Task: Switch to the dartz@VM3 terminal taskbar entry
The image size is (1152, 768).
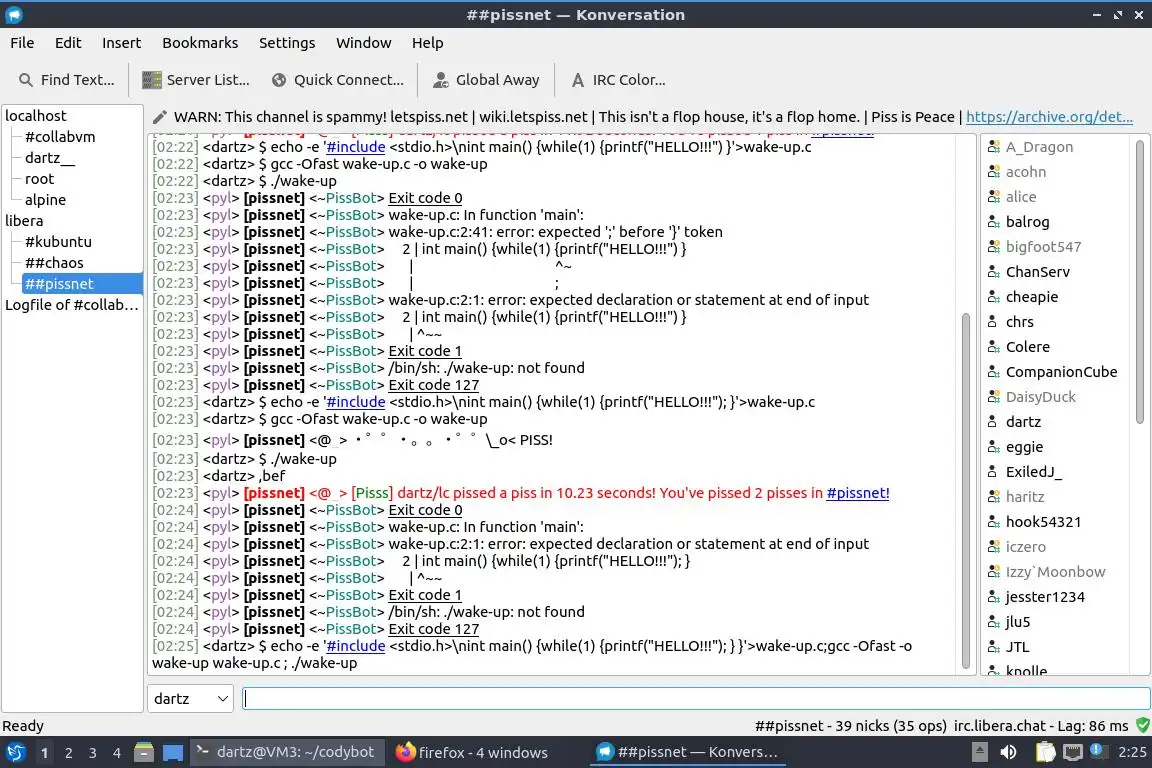Action: [287, 753]
